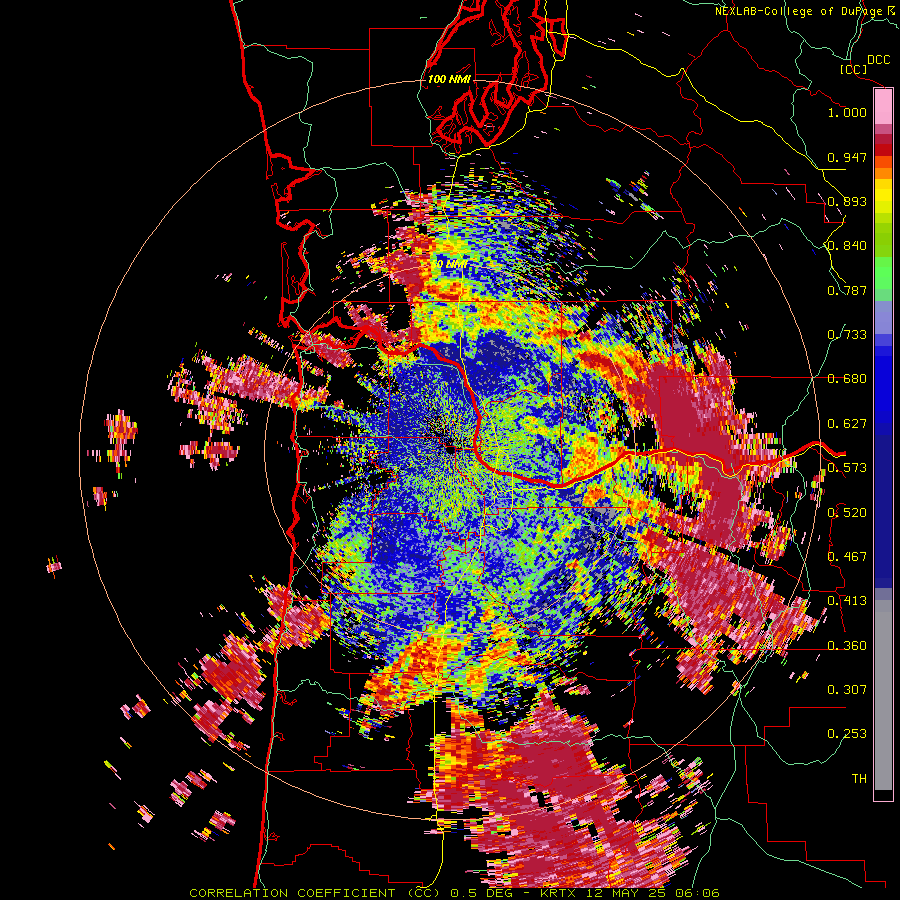Click the 06:06 timestamp text

coord(697,893)
